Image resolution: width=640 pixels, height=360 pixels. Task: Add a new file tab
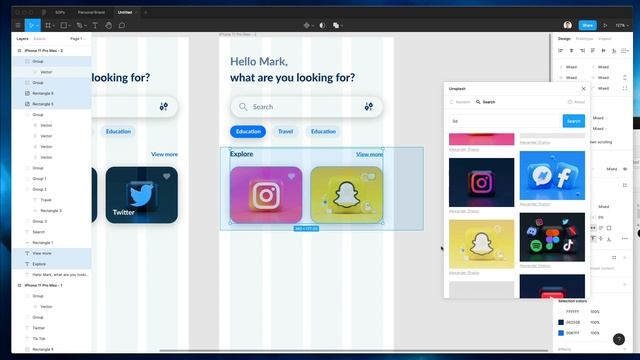tap(146, 12)
